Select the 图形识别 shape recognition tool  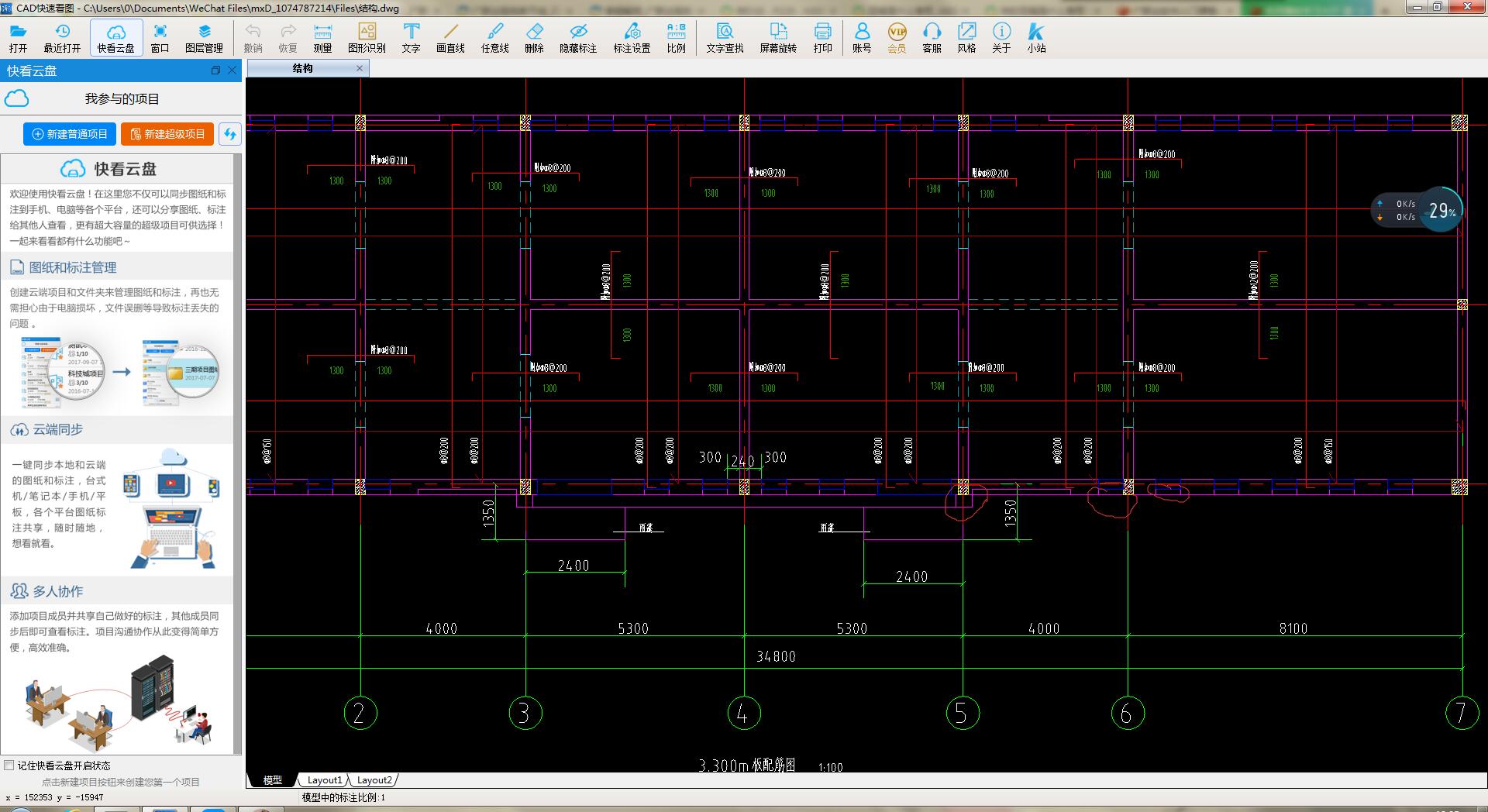[367, 37]
